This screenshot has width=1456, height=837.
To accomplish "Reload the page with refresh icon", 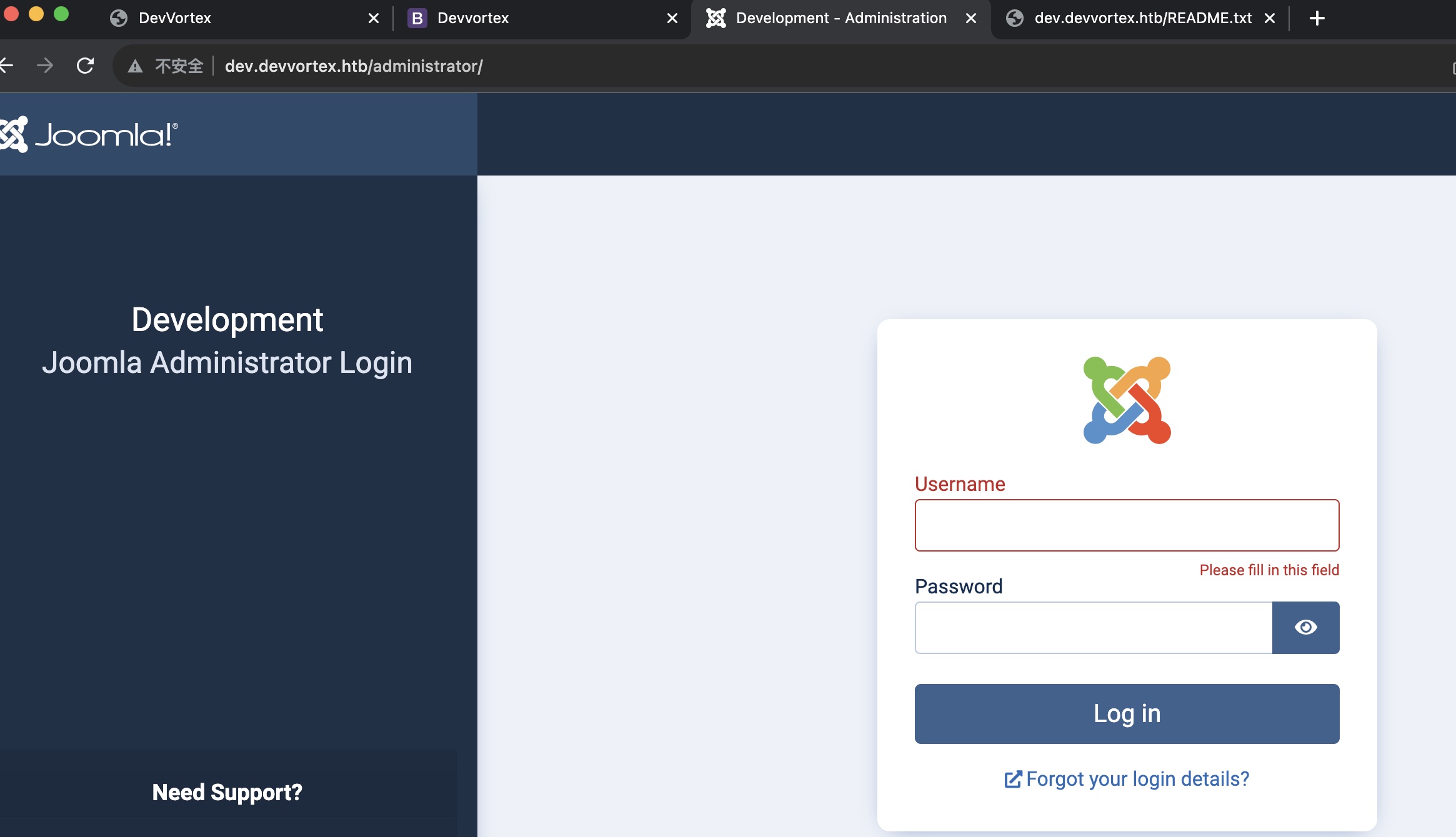I will [x=85, y=66].
